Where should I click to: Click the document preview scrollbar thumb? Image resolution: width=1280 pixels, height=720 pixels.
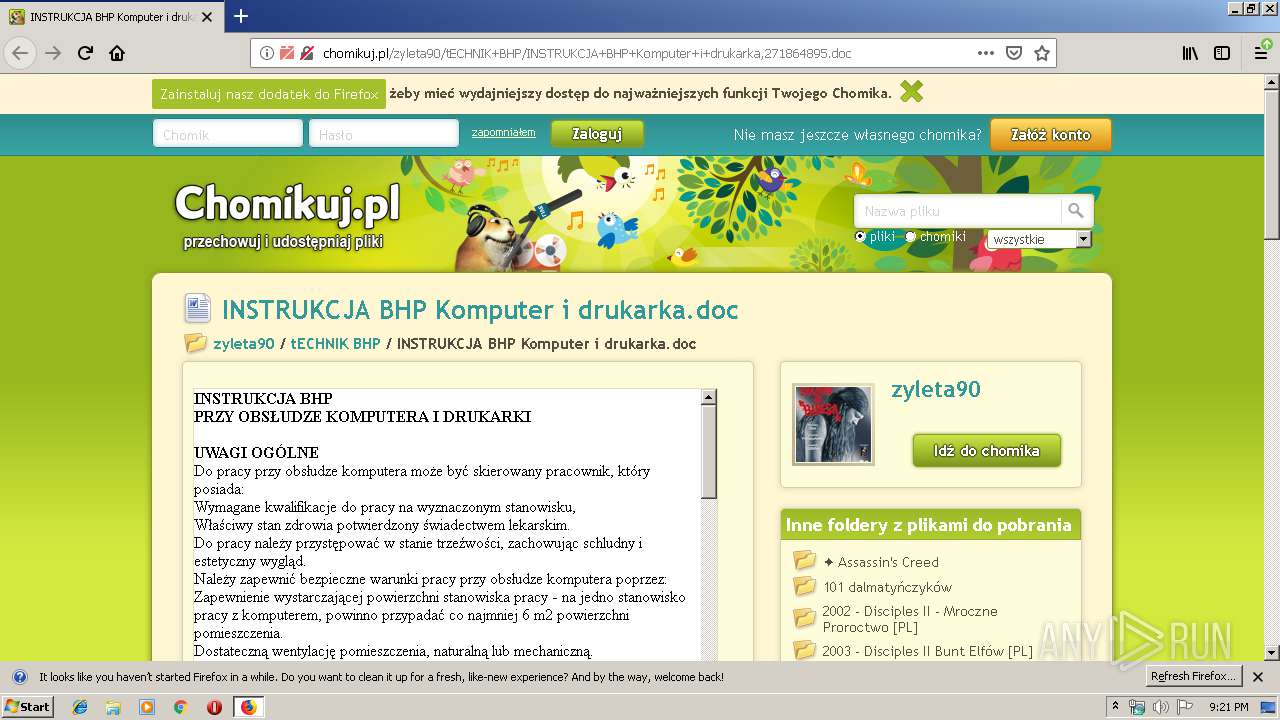709,452
